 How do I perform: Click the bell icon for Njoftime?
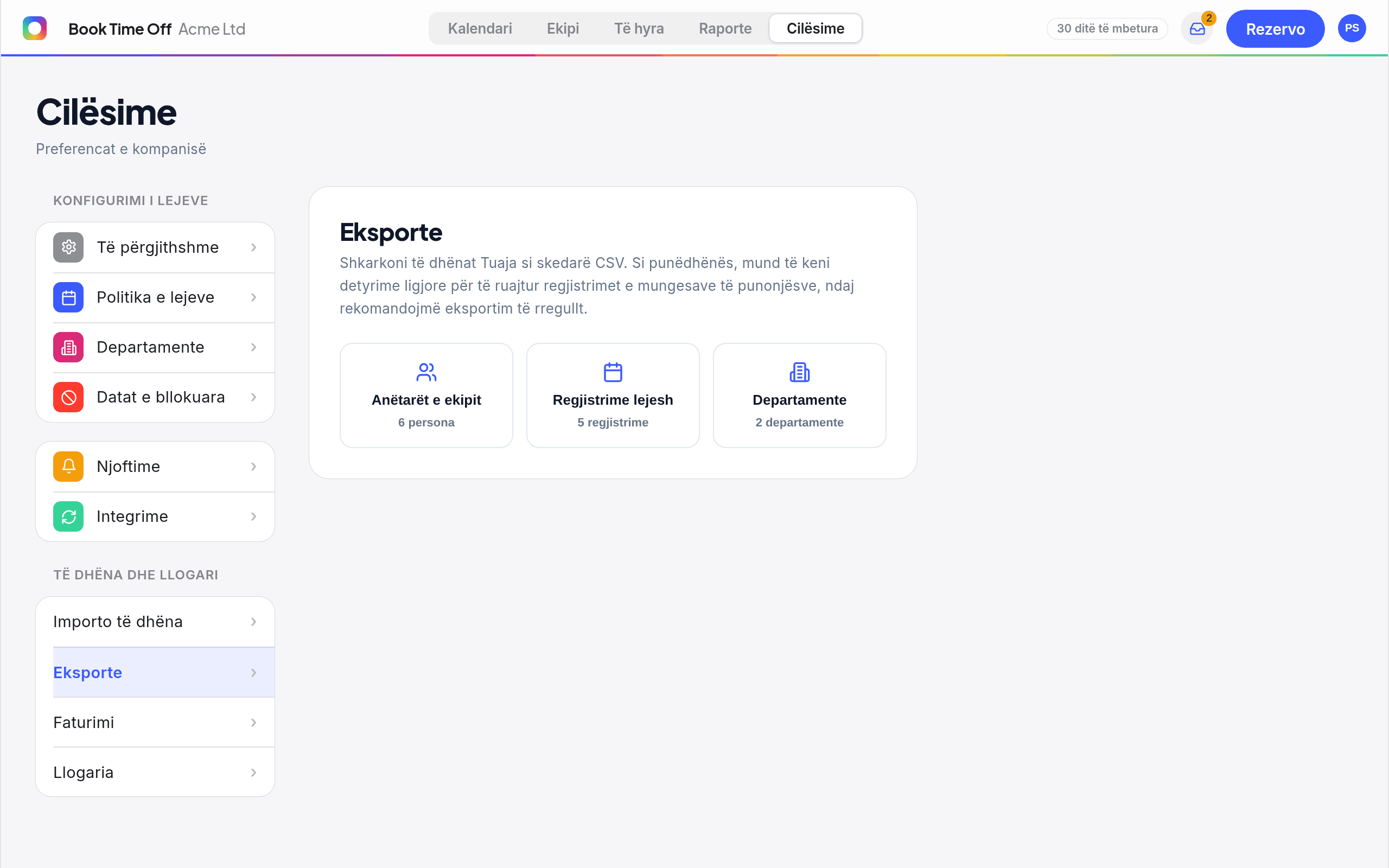coord(68,467)
